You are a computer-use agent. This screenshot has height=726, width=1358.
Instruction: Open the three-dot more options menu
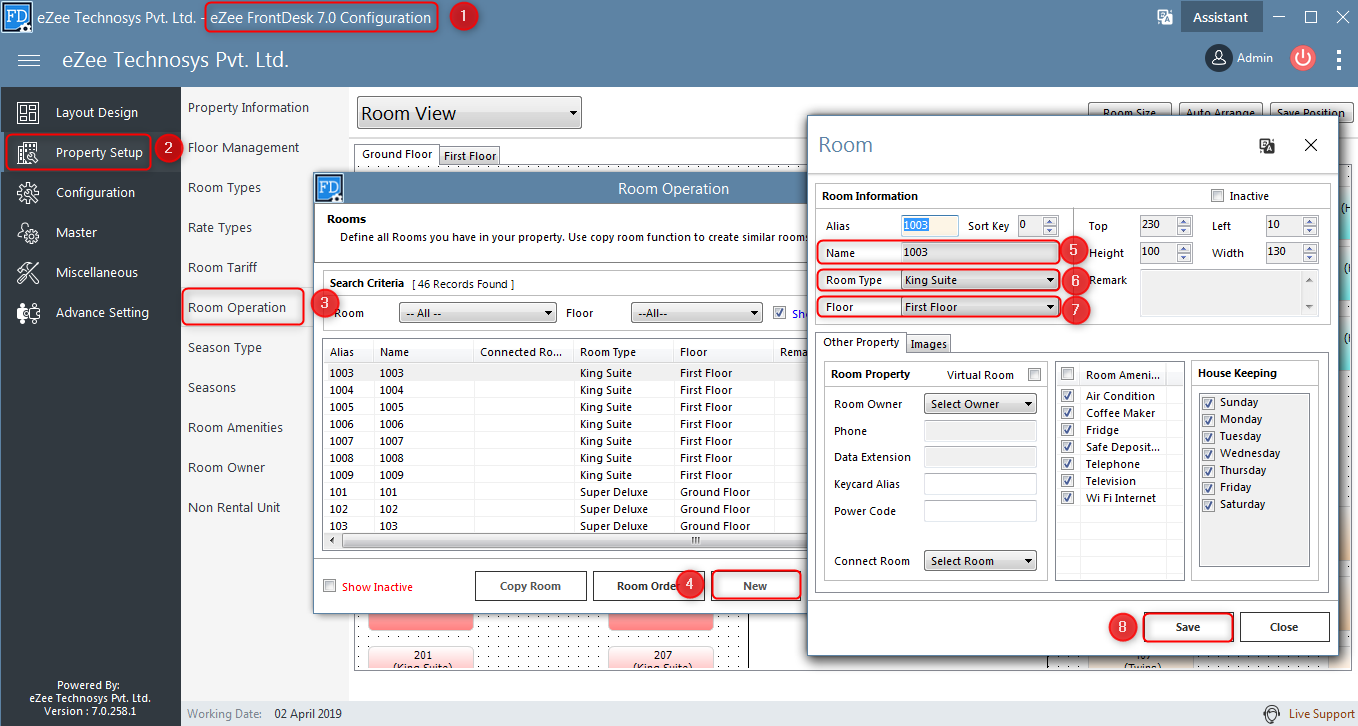point(1339,59)
